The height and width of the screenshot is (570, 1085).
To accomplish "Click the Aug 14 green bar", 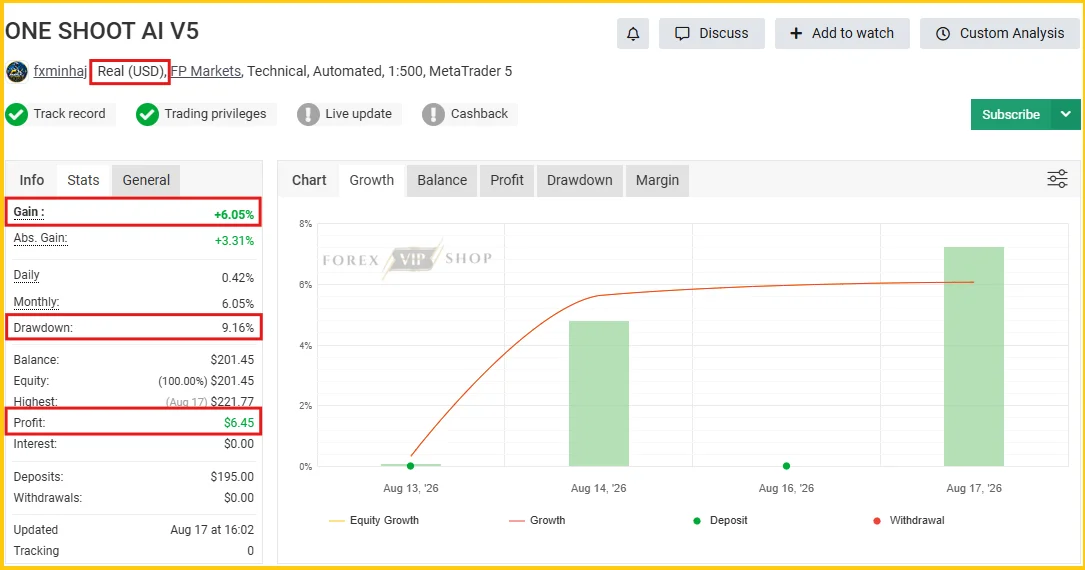I will point(599,394).
